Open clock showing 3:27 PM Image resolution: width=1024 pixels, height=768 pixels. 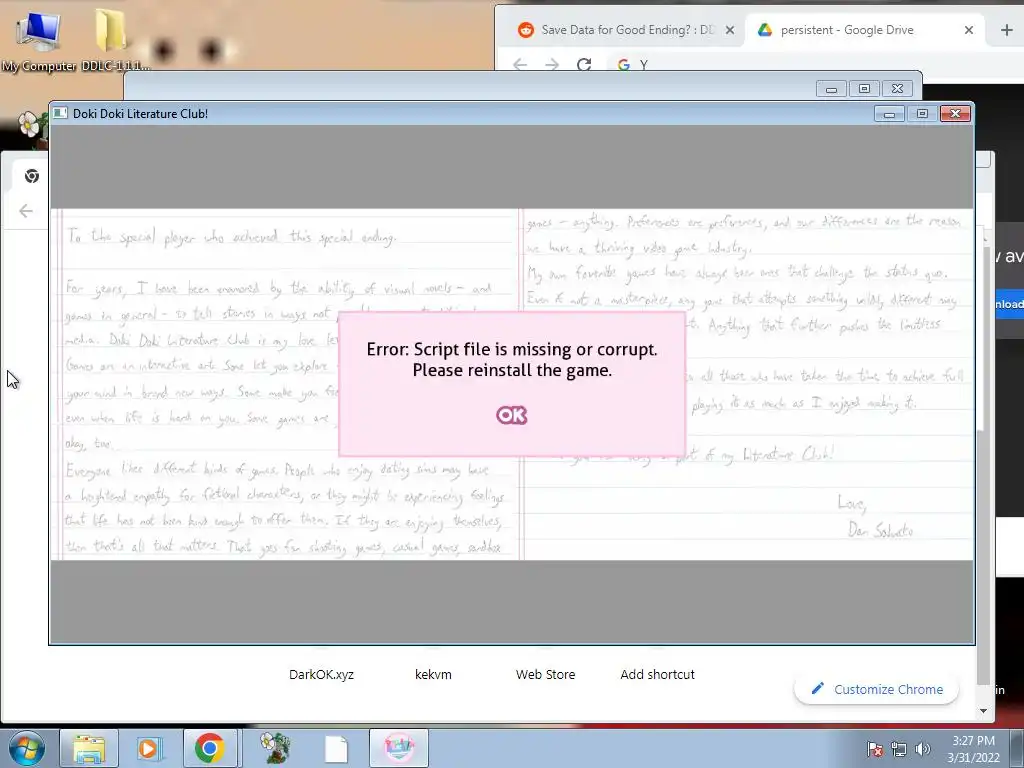coord(973,749)
